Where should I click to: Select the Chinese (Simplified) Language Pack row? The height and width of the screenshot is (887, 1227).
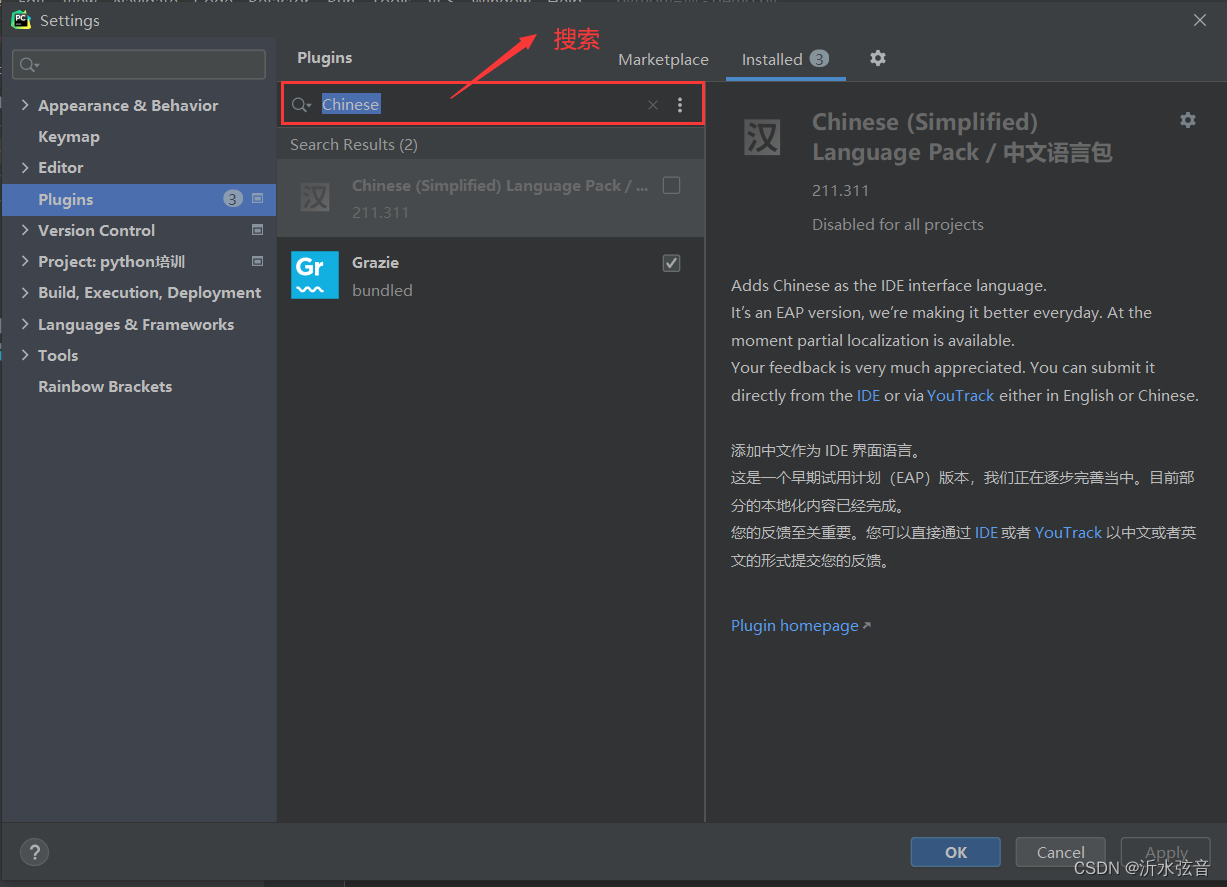[x=491, y=198]
